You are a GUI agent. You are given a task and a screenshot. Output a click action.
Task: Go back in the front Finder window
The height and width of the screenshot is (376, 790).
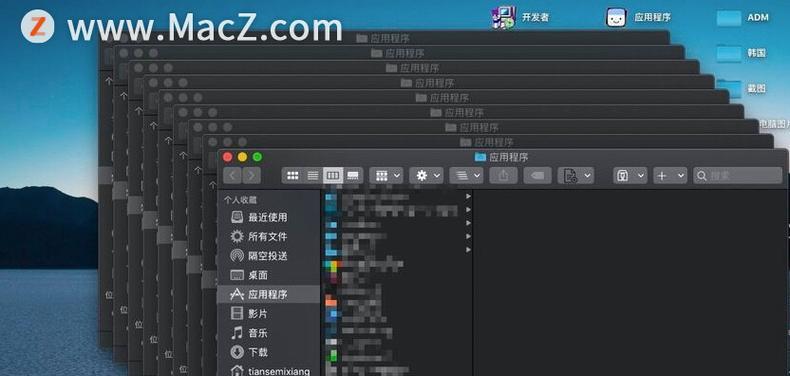point(232,175)
